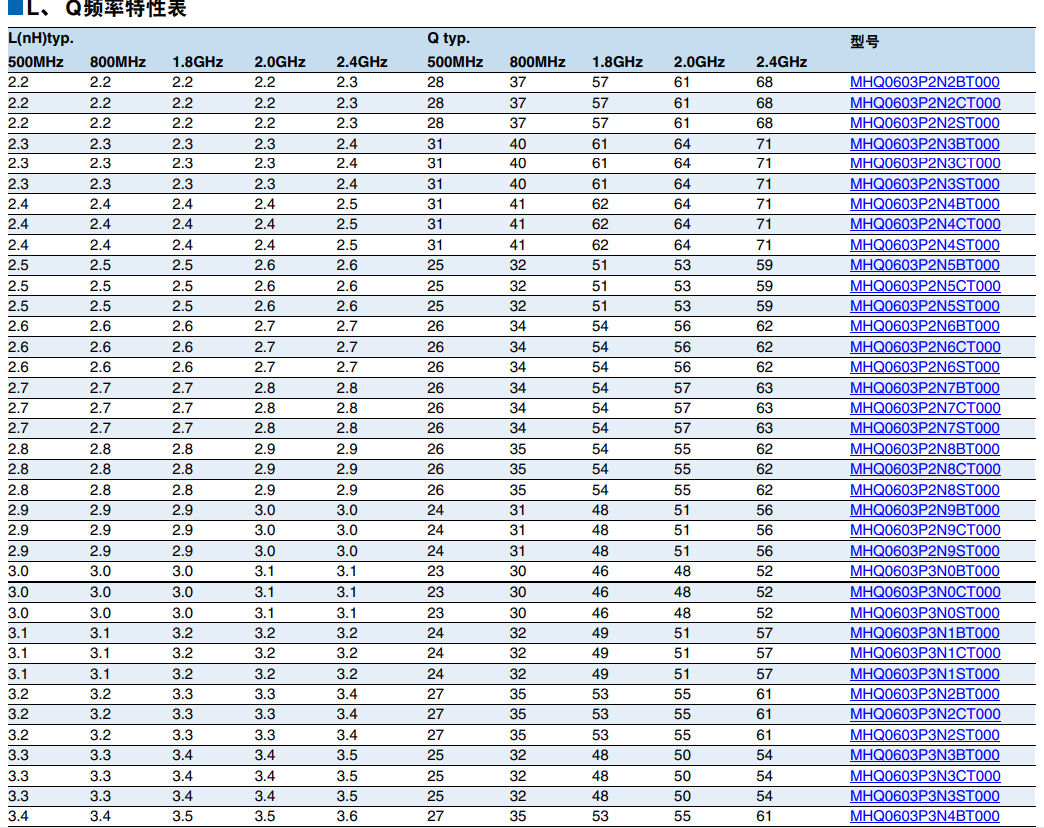Open the MHQ0603P2N5ST000 part link
Viewport: 1044px width, 828px height.
click(925, 306)
